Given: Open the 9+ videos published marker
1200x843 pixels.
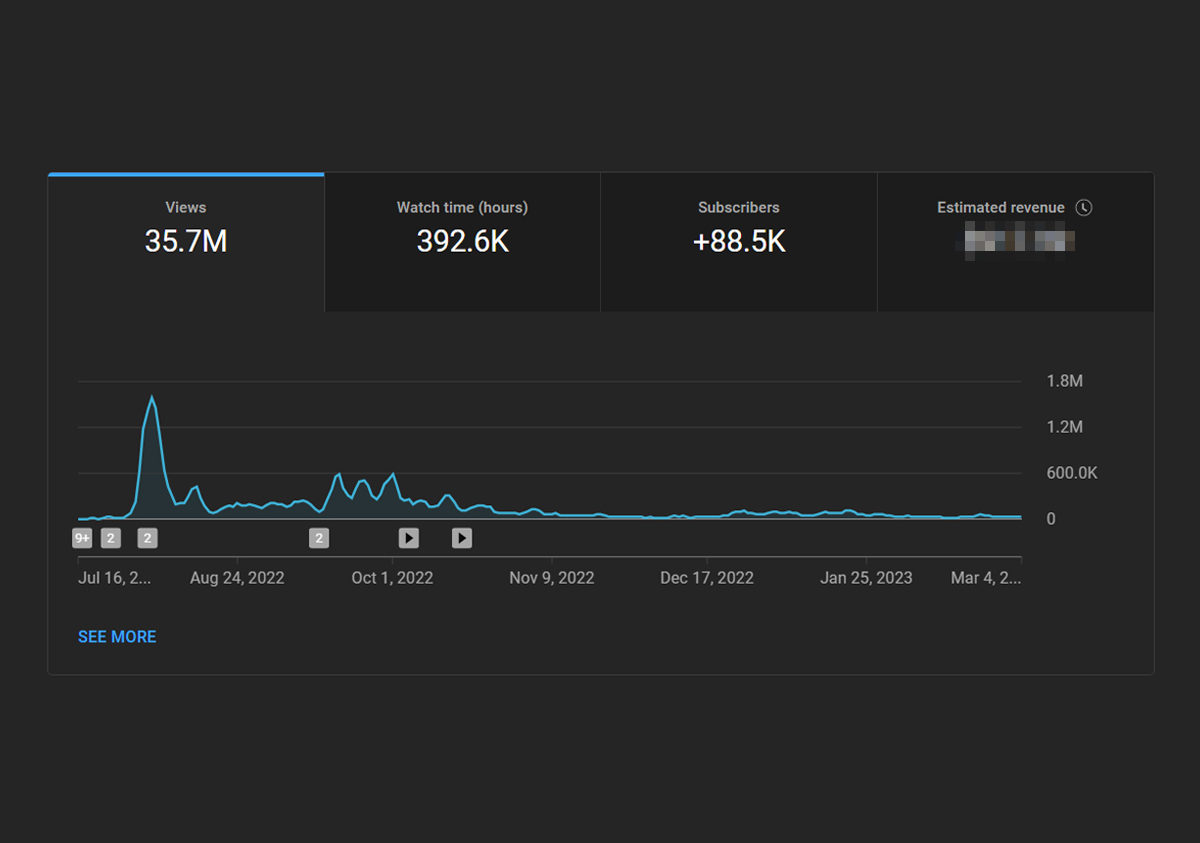Looking at the screenshot, I should 82,539.
